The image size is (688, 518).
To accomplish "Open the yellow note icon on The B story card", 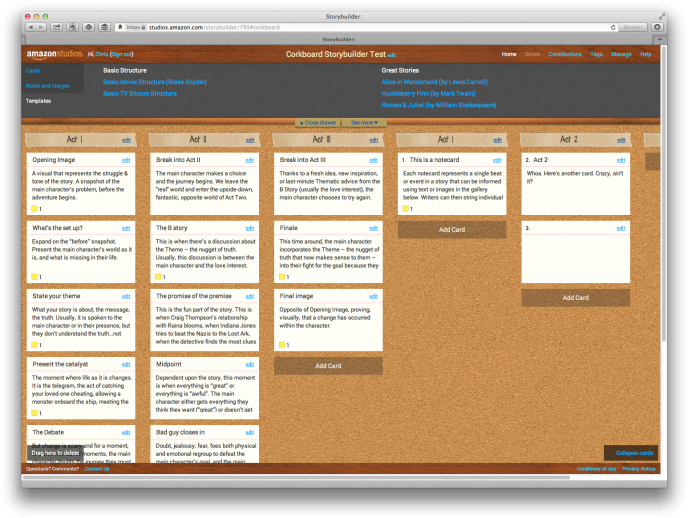I will click(158, 277).
